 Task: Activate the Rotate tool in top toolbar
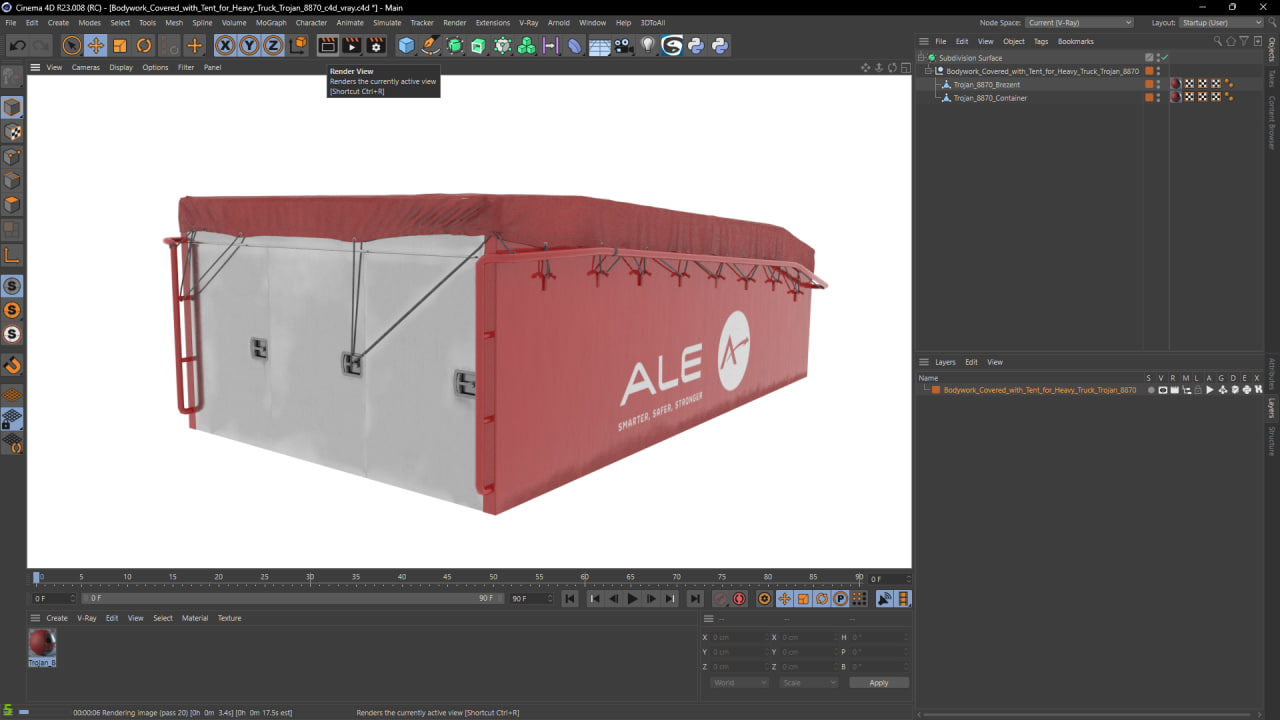144,45
